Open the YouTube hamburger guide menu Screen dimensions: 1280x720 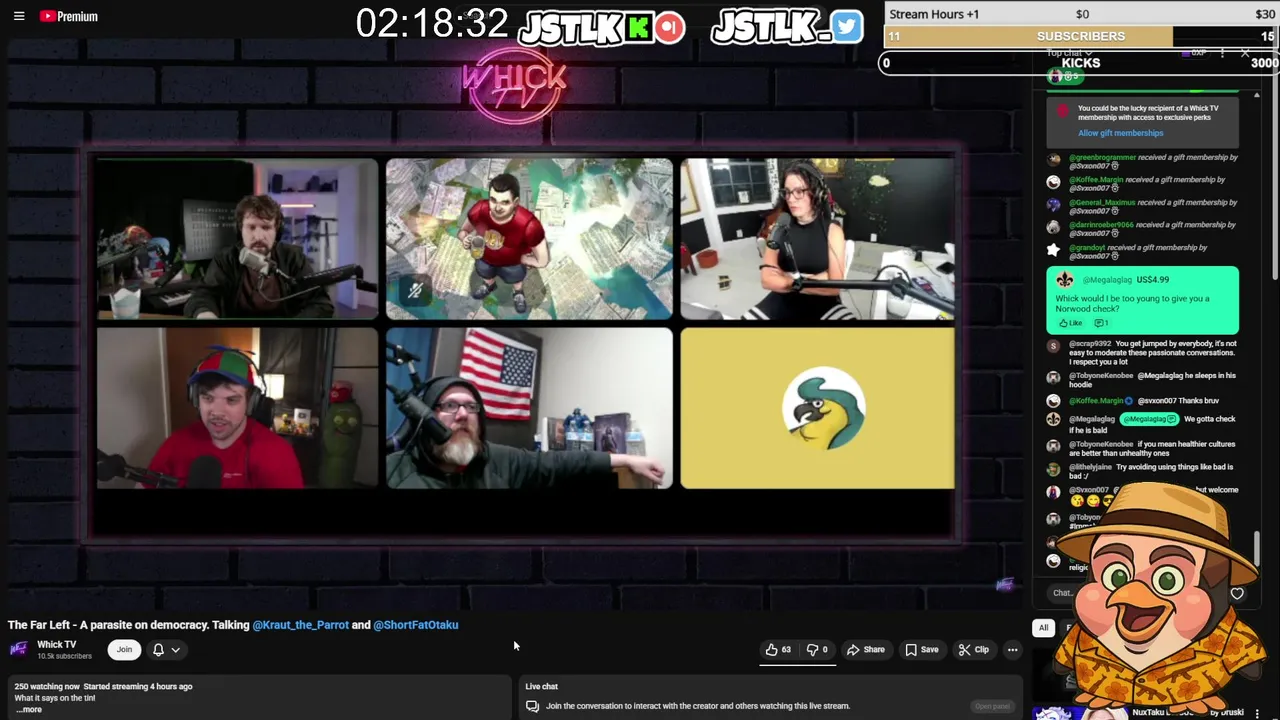click(x=19, y=16)
